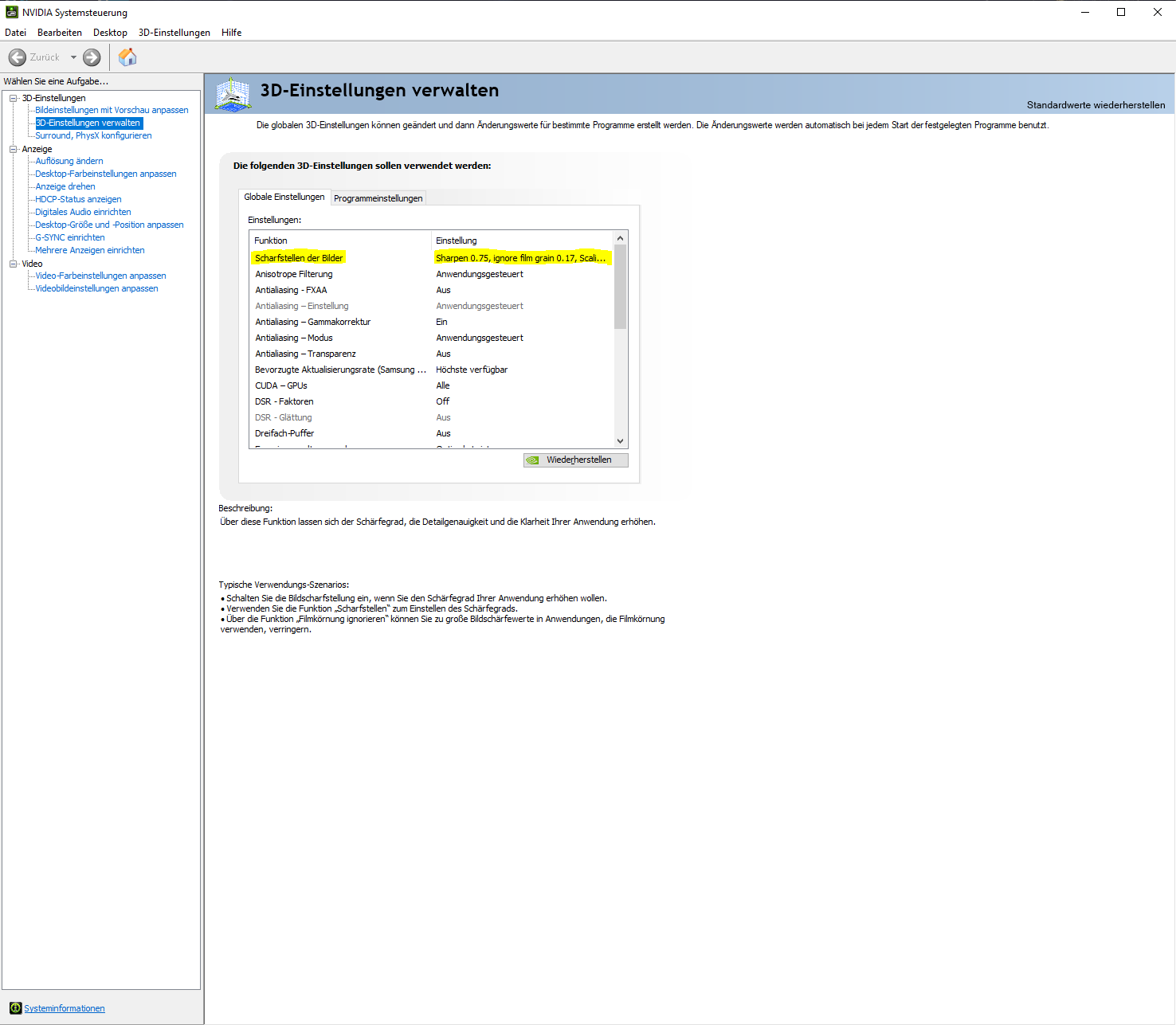Click the settings list scroll up arrow
Viewport: 1176px width, 1025px height.
coord(620,238)
